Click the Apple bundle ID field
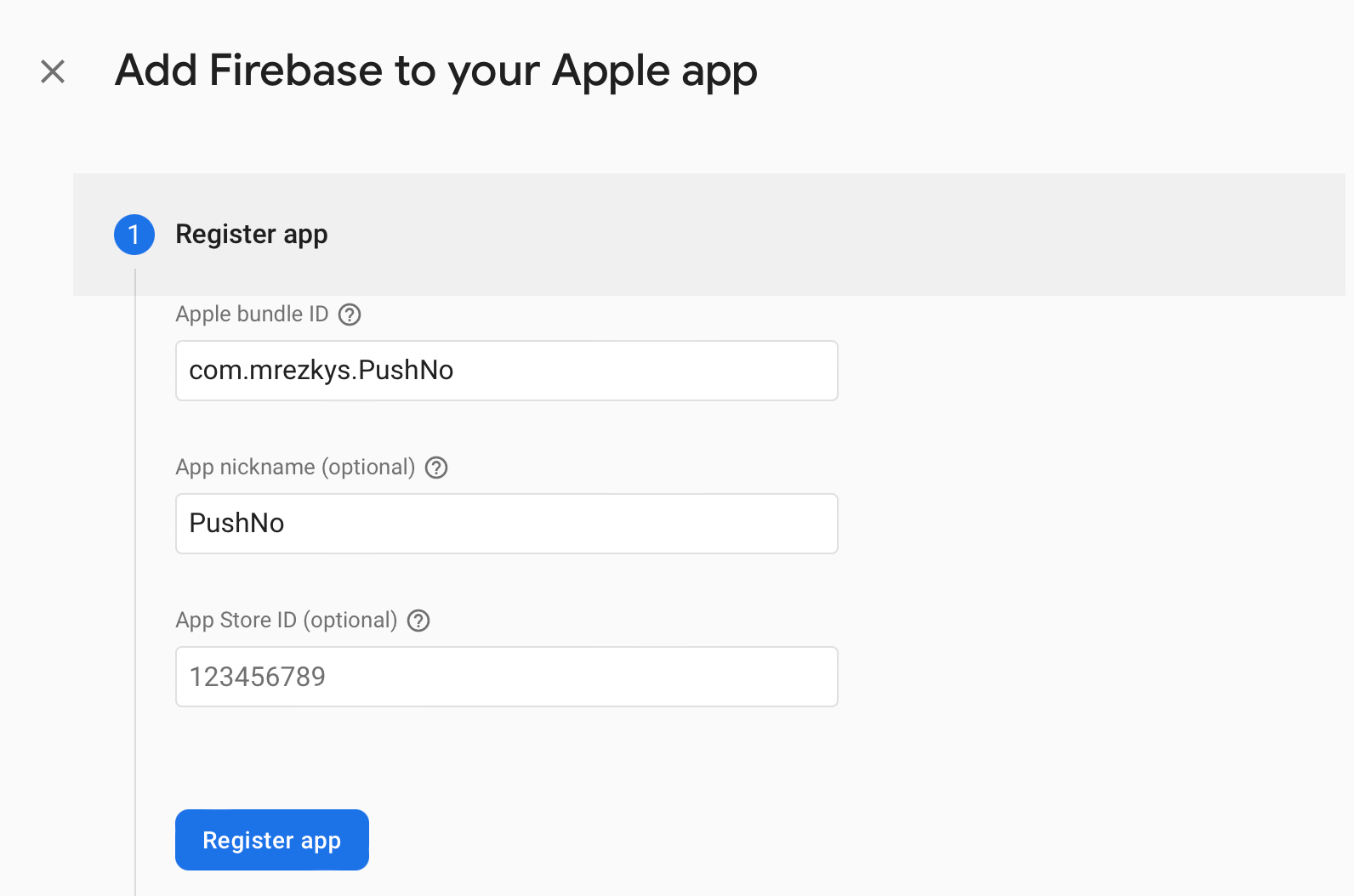The image size is (1354, 896). click(507, 371)
